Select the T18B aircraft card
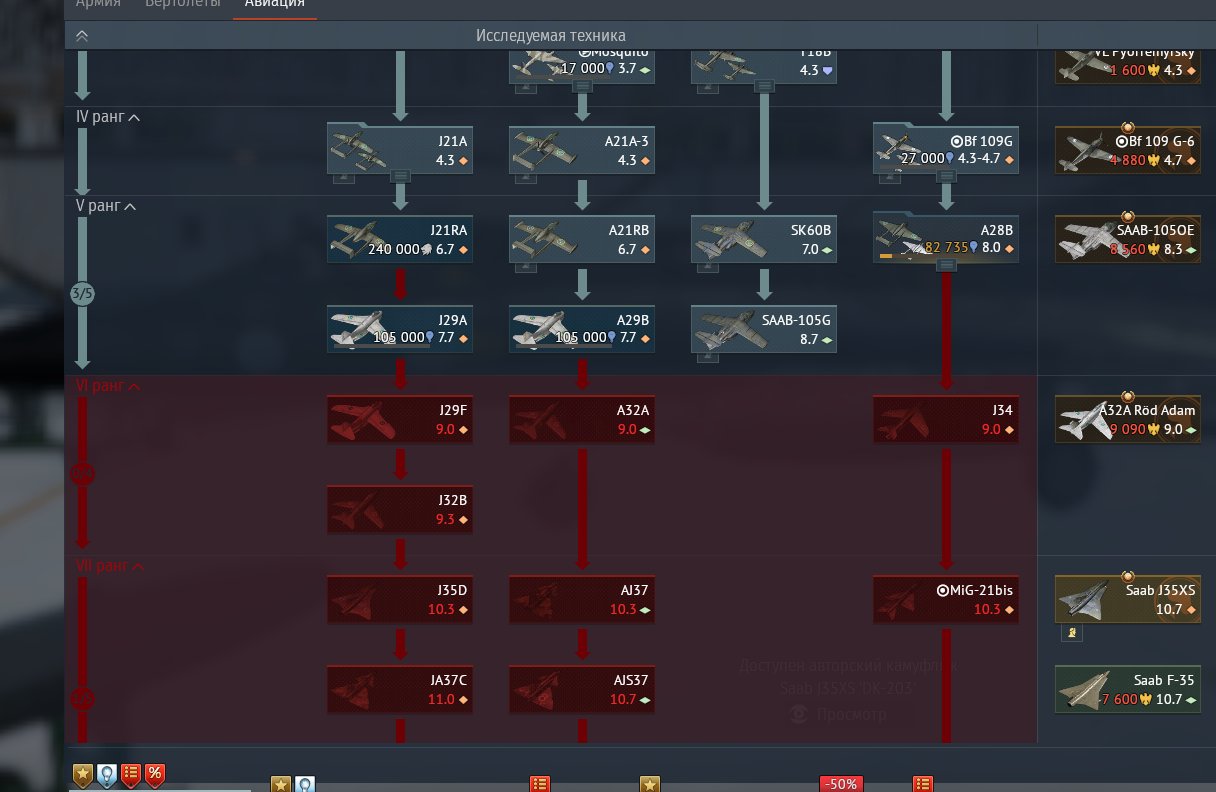1216x792 pixels. coord(764,65)
